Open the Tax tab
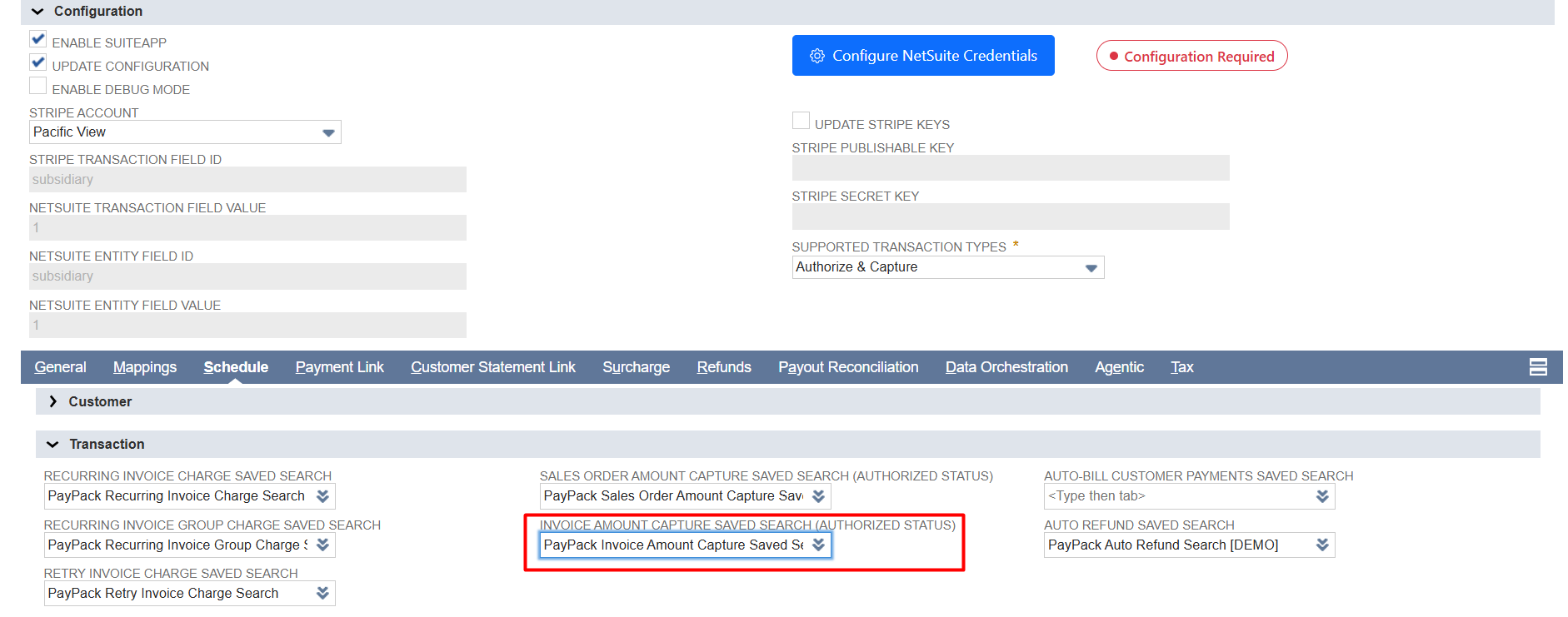Image resolution: width=1568 pixels, height=617 pixels. (1182, 367)
